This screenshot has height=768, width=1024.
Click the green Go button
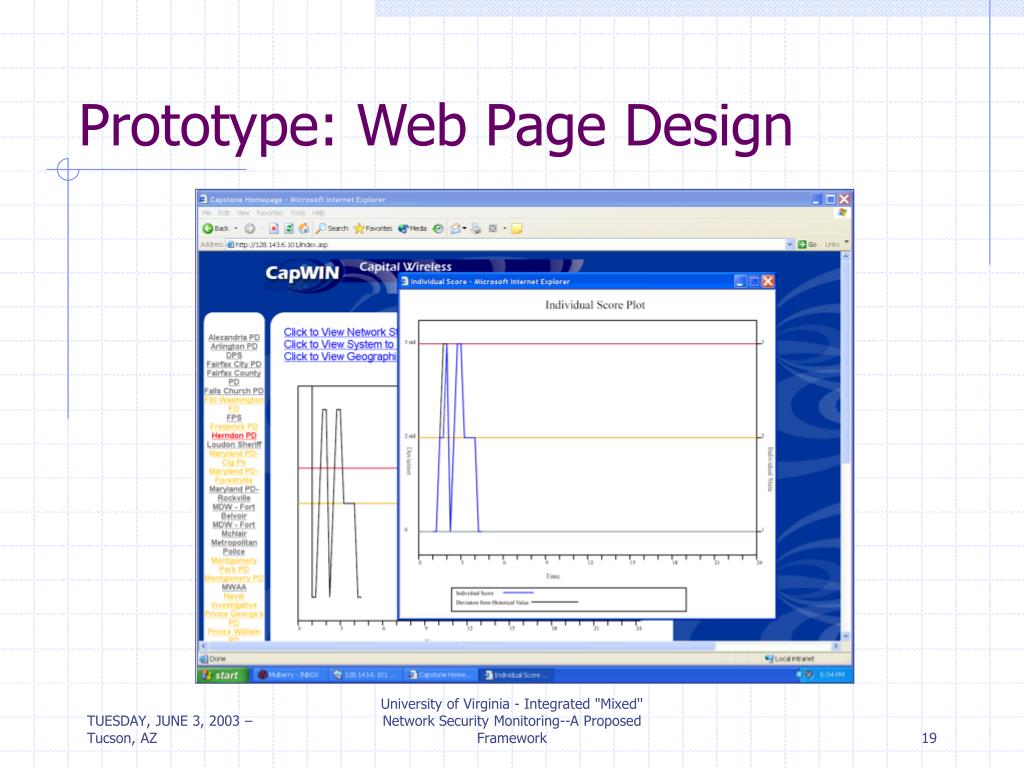point(807,244)
